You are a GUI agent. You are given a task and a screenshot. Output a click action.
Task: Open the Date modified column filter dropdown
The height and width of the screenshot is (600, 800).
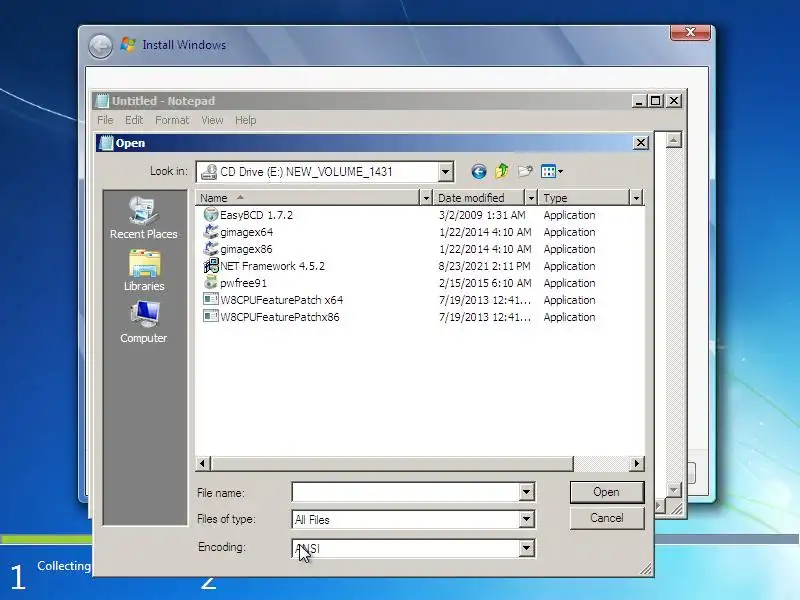[531, 197]
